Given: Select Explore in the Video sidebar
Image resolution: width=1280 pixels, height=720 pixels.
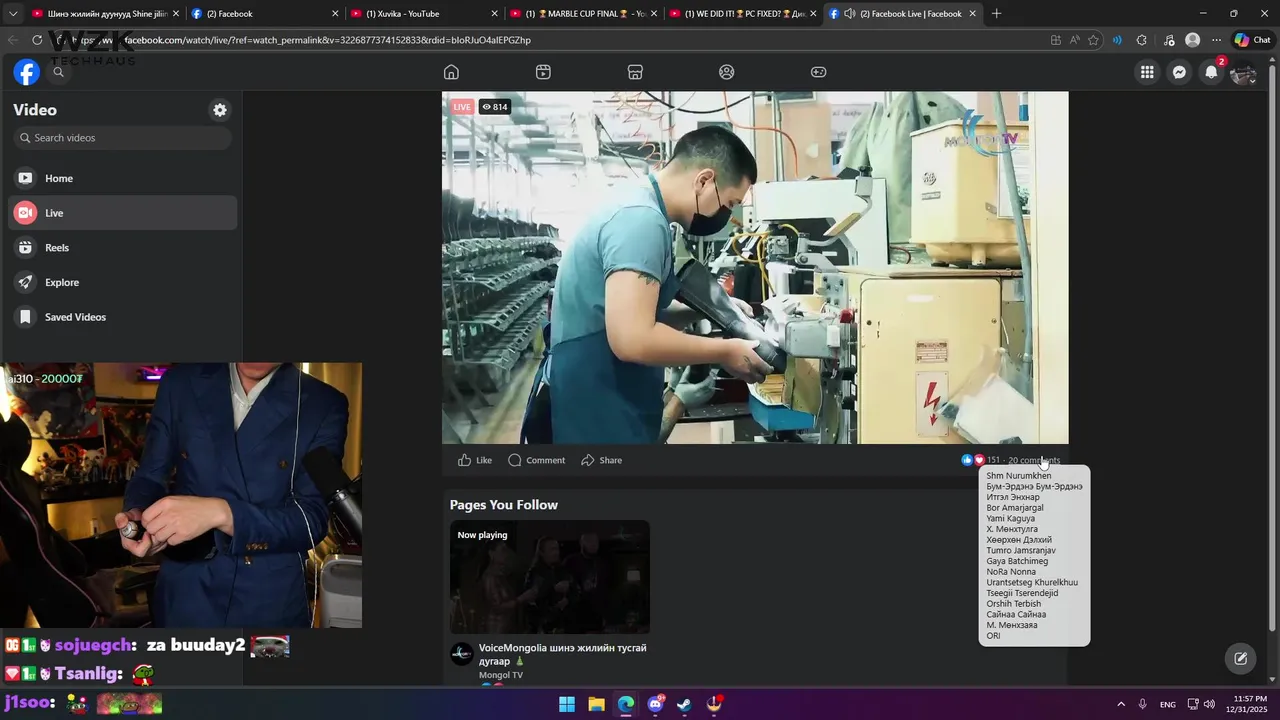Looking at the screenshot, I should click(x=123, y=282).
